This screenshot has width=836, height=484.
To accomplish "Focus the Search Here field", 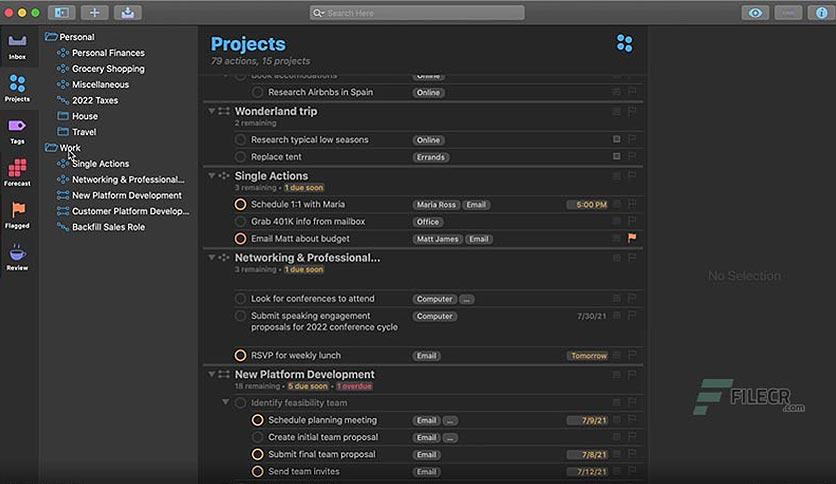I will coord(417,13).
